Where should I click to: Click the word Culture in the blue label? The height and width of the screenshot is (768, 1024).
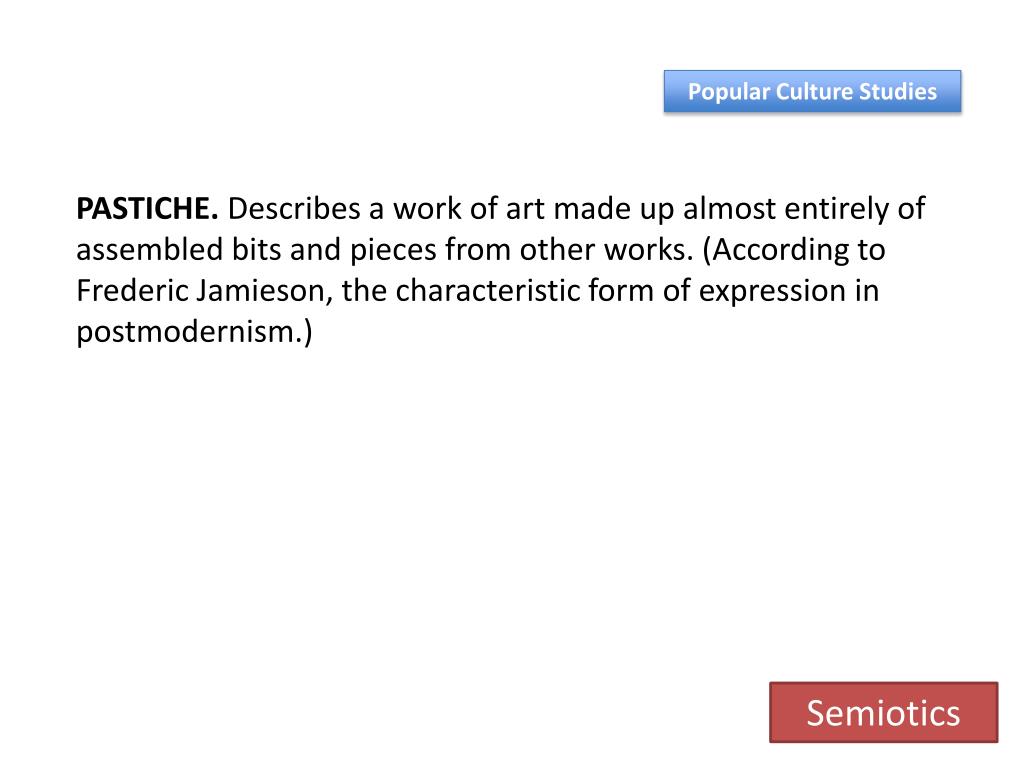(x=814, y=91)
